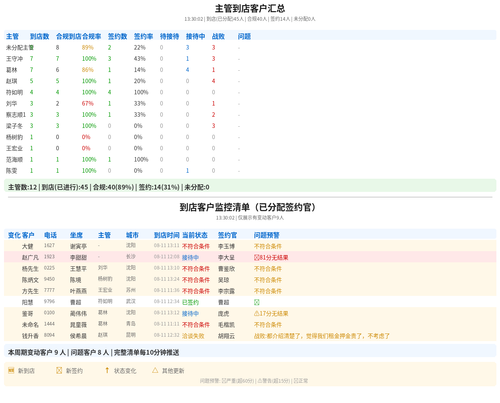
Task: Click the red alert icon beside 81分无结果
Action: pyautogui.click(x=257, y=257)
